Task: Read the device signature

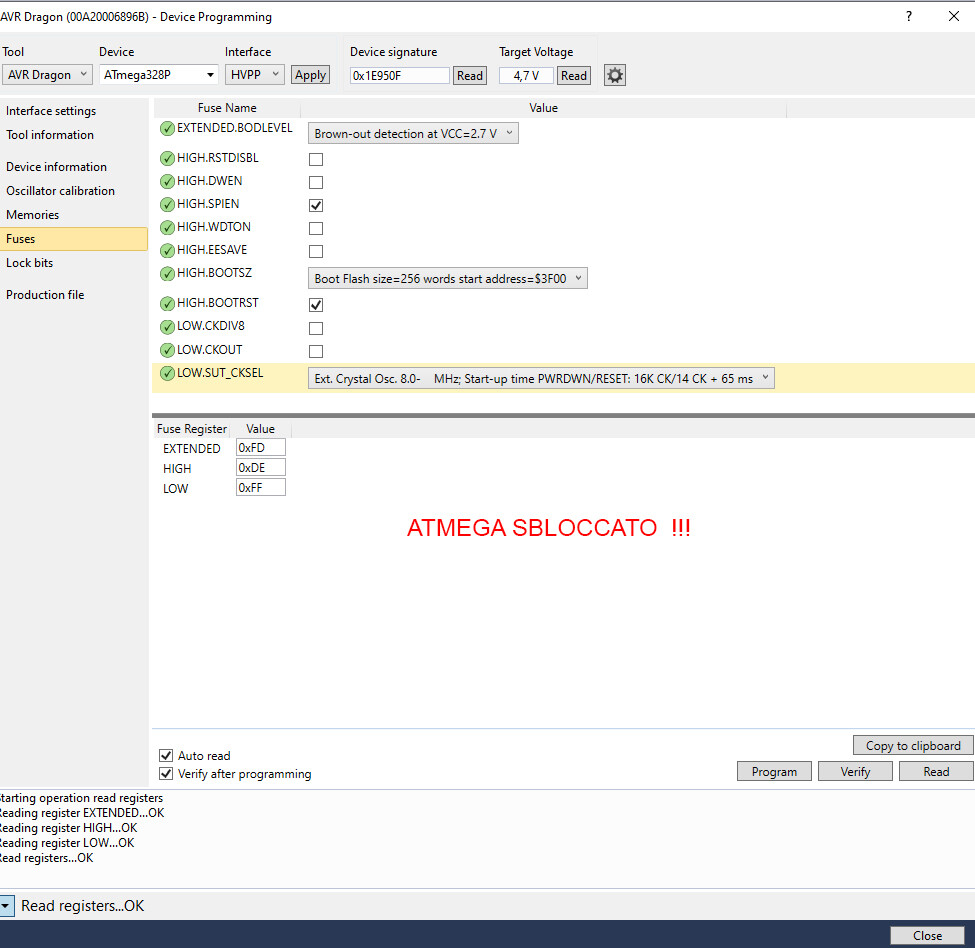Action: pyautogui.click(x=469, y=76)
